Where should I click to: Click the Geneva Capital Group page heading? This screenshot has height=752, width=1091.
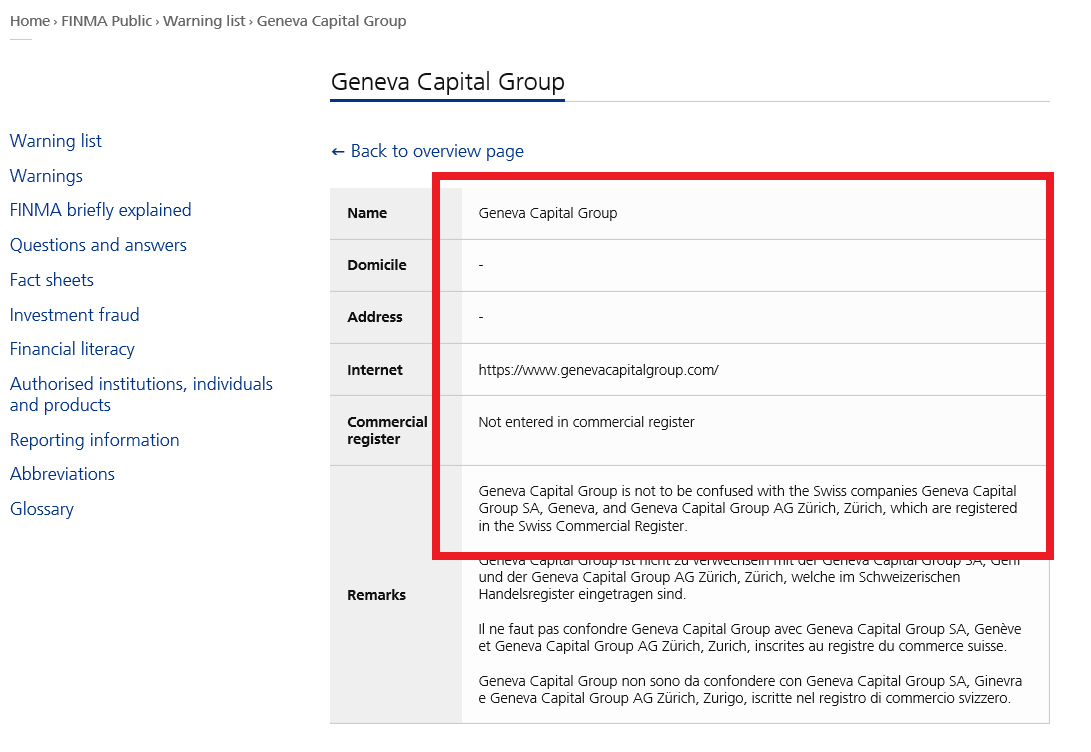click(447, 82)
